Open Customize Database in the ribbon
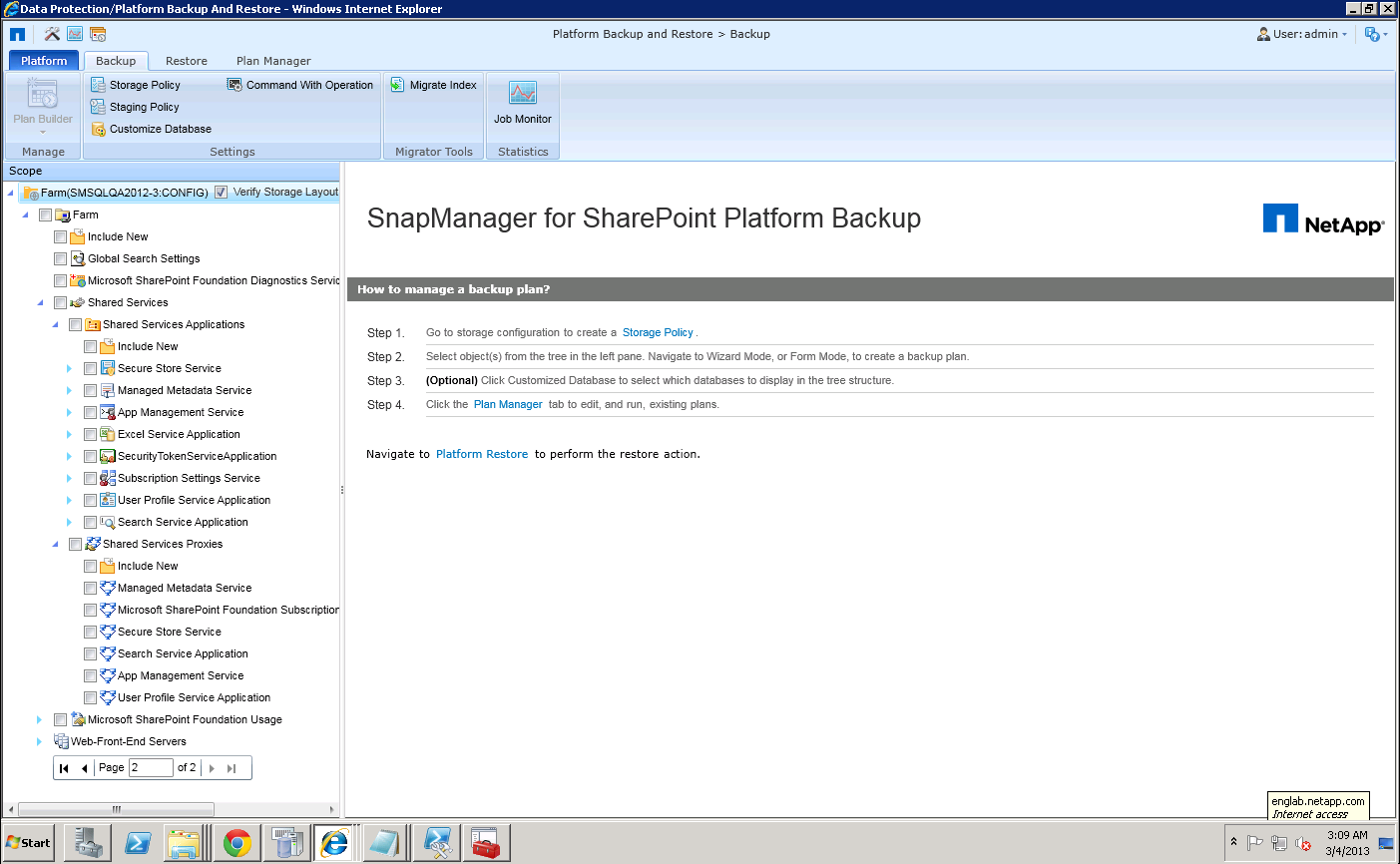Image resolution: width=1400 pixels, height=864 pixels. pos(151,129)
